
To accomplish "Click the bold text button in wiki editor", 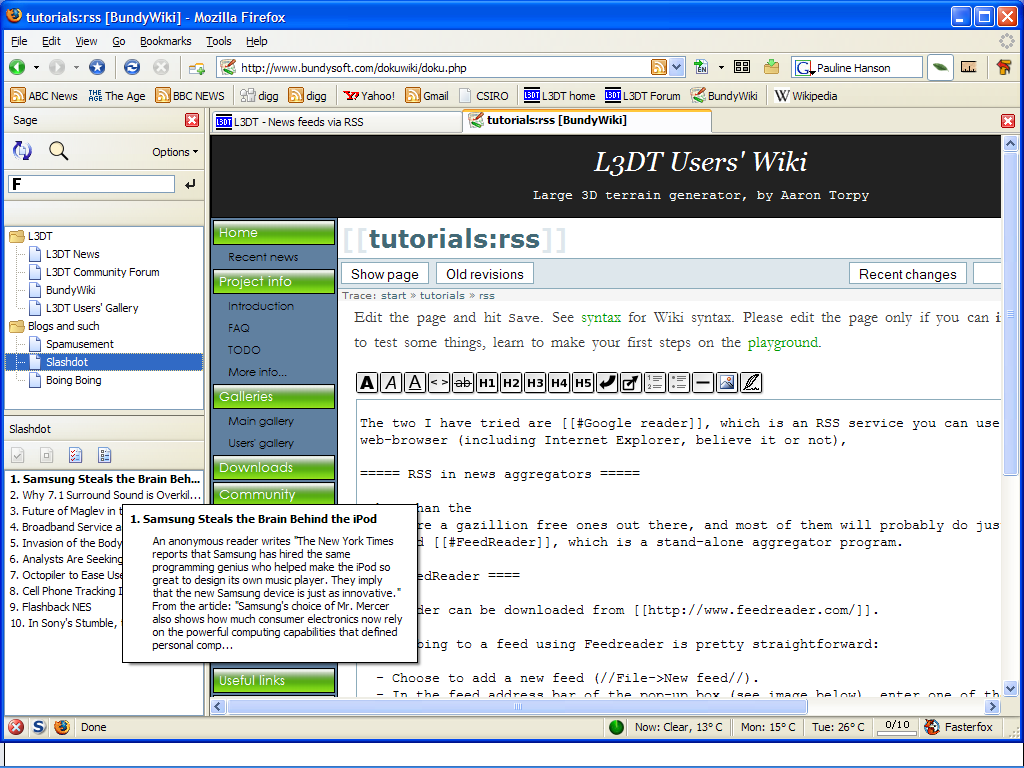I will click(368, 382).
